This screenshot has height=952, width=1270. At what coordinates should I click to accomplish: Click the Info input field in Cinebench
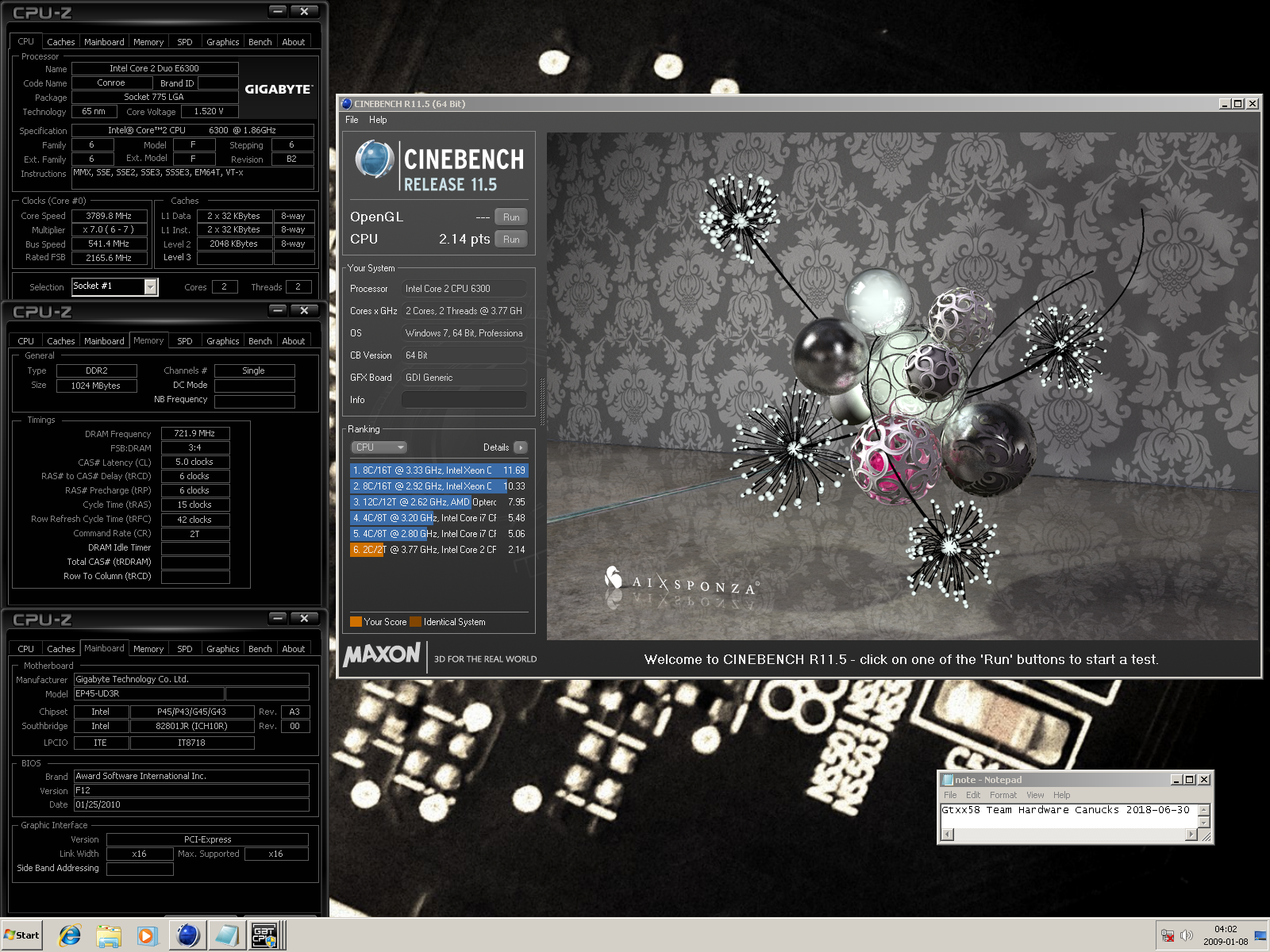coord(464,400)
